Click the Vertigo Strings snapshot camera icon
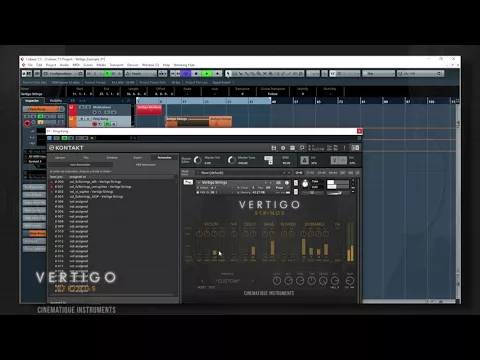Image resolution: width=480 pixels, height=360 pixels. (x=278, y=182)
